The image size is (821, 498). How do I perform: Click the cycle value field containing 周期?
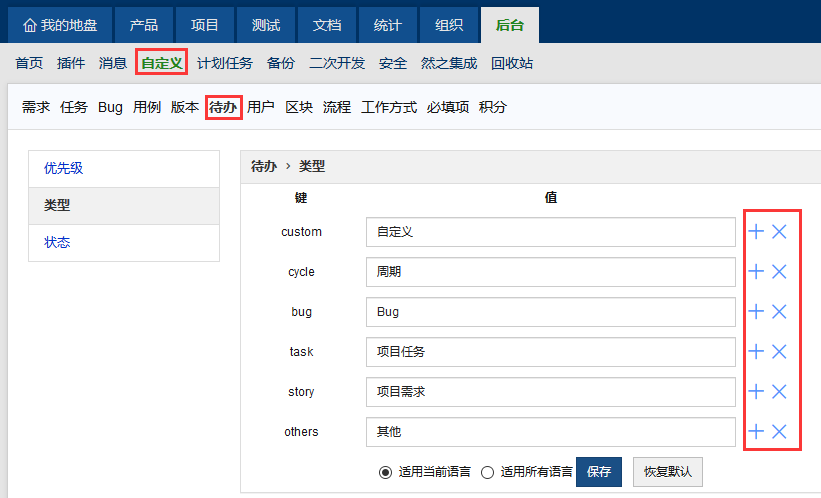(551, 272)
